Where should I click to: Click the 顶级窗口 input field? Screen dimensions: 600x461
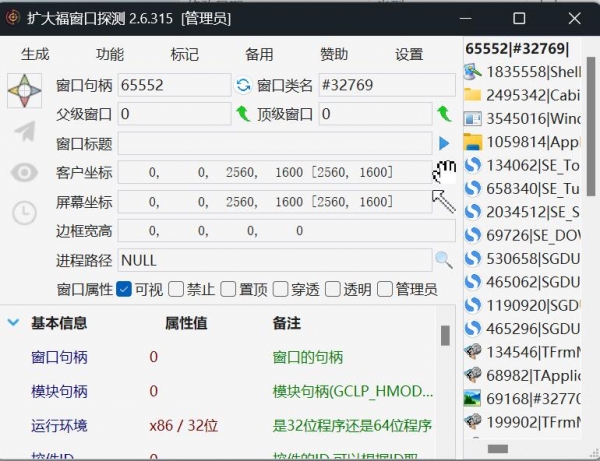(375, 114)
